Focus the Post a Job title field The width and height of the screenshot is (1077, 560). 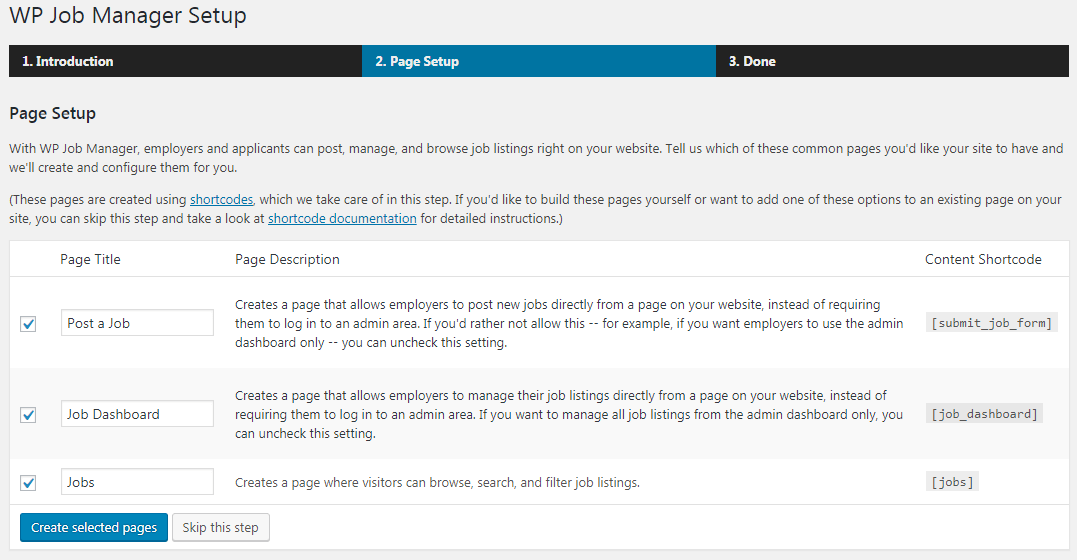tap(137, 323)
